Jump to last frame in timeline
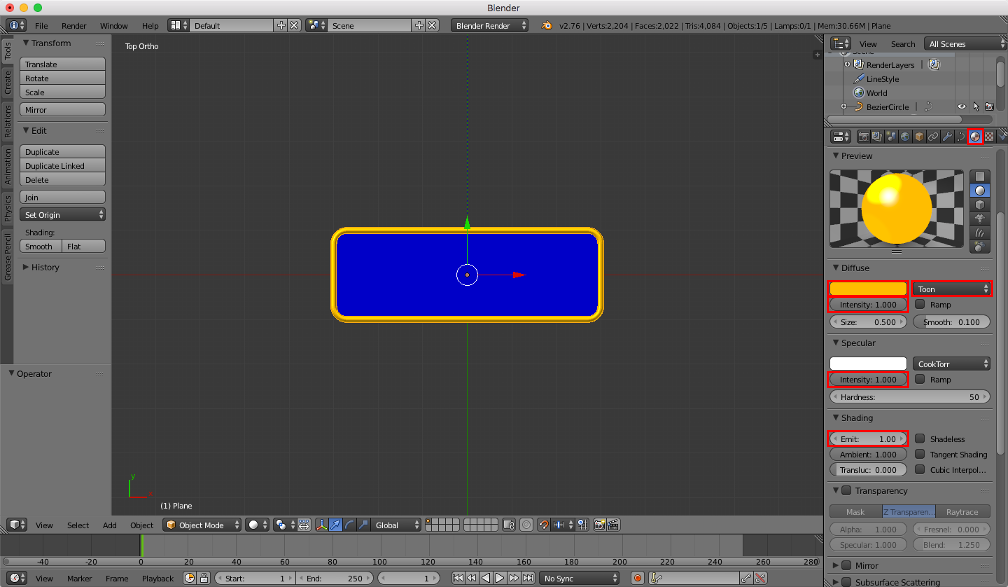Screen dimensions: 1008x587 tap(528, 578)
